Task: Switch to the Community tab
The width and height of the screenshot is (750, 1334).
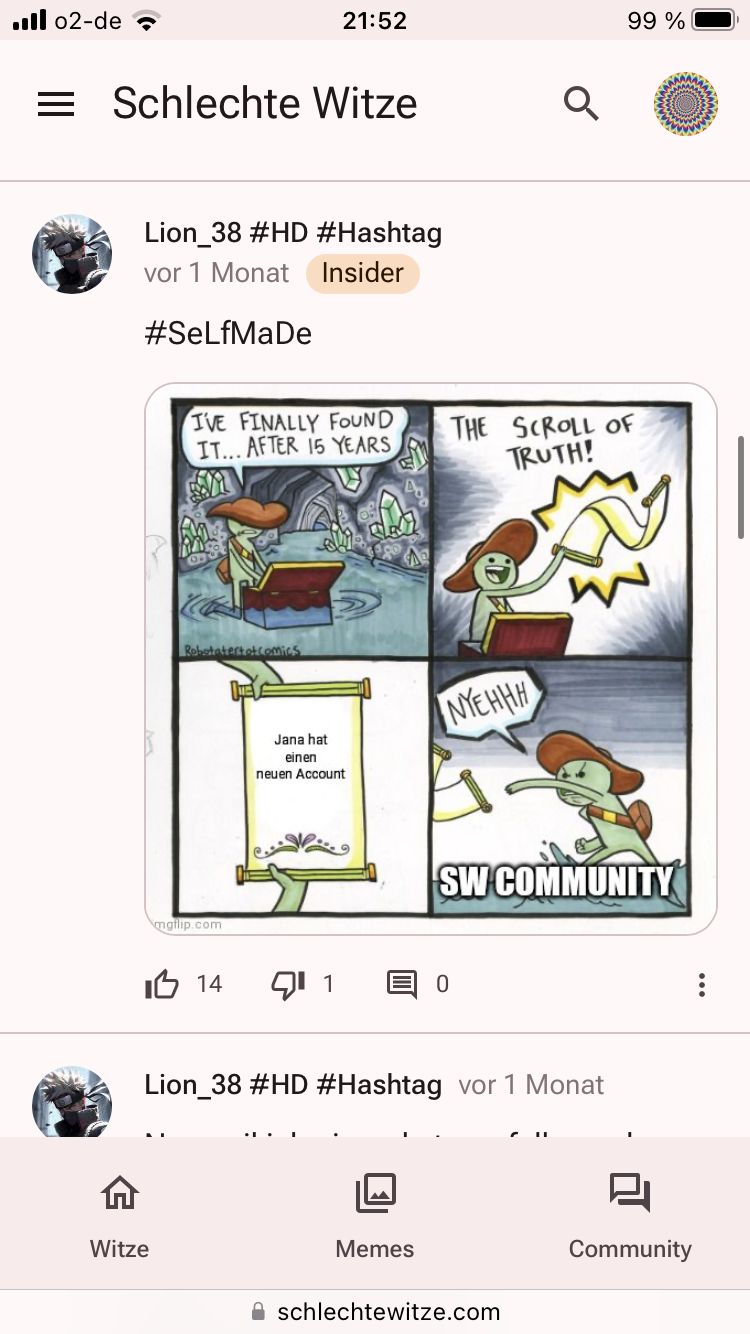Action: click(630, 1217)
